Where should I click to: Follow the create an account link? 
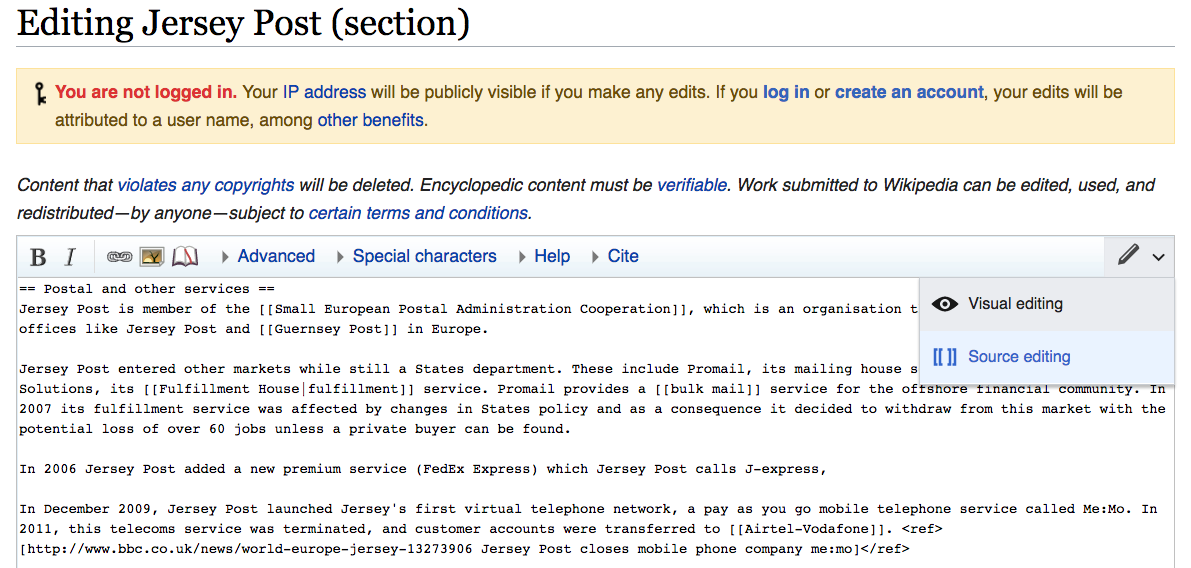(x=909, y=92)
